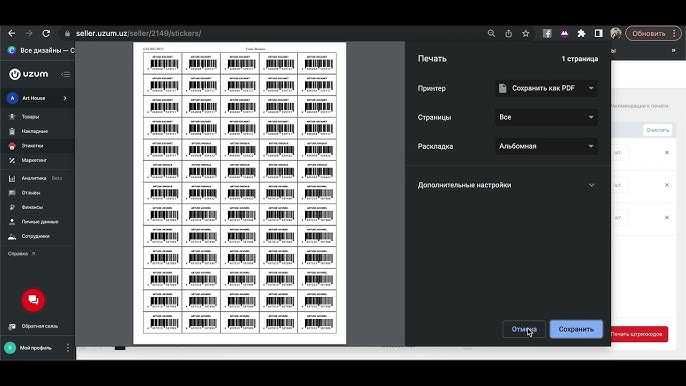Remove the first barcode list row
This screenshot has height=386, width=686.
667,153
